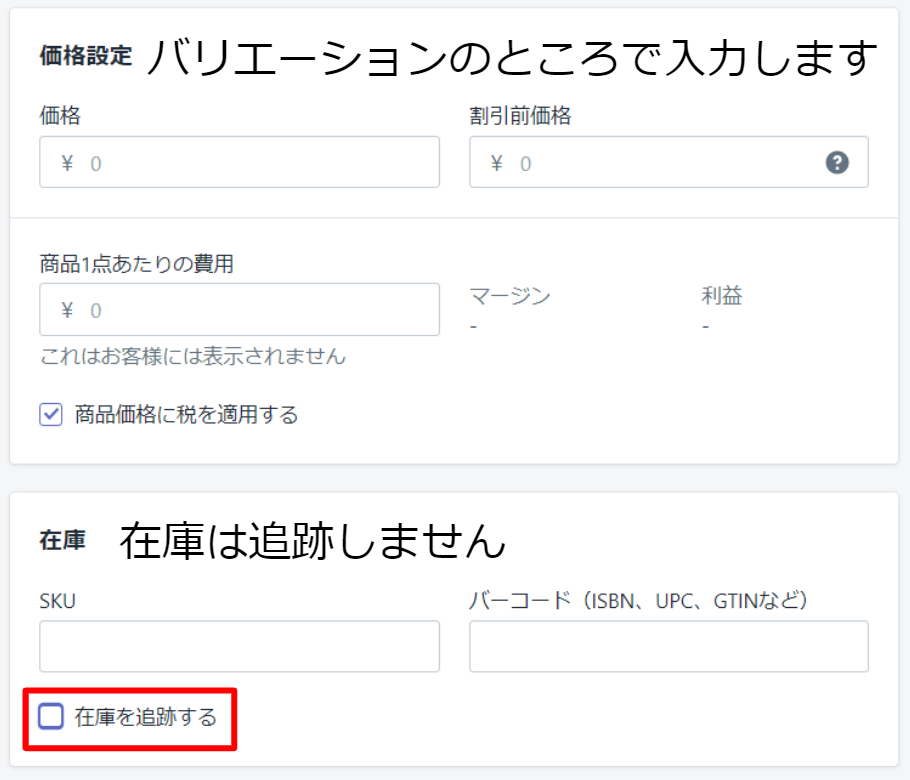Click the help icon in 割引前価格 field

pos(837,163)
